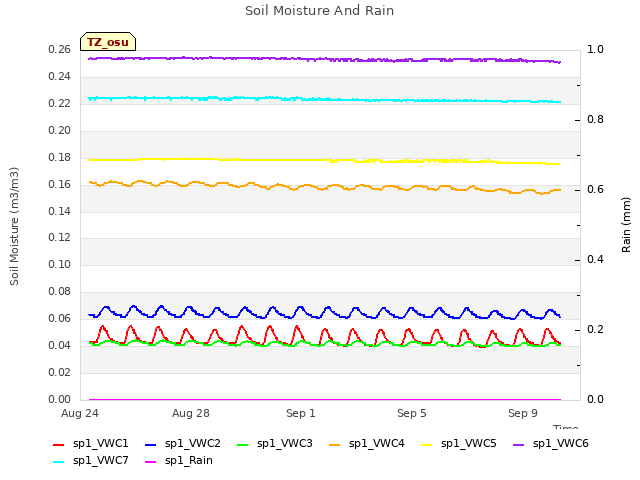Click the 0.06 soil moisture tick label
640x480 pixels.
click(60, 319)
